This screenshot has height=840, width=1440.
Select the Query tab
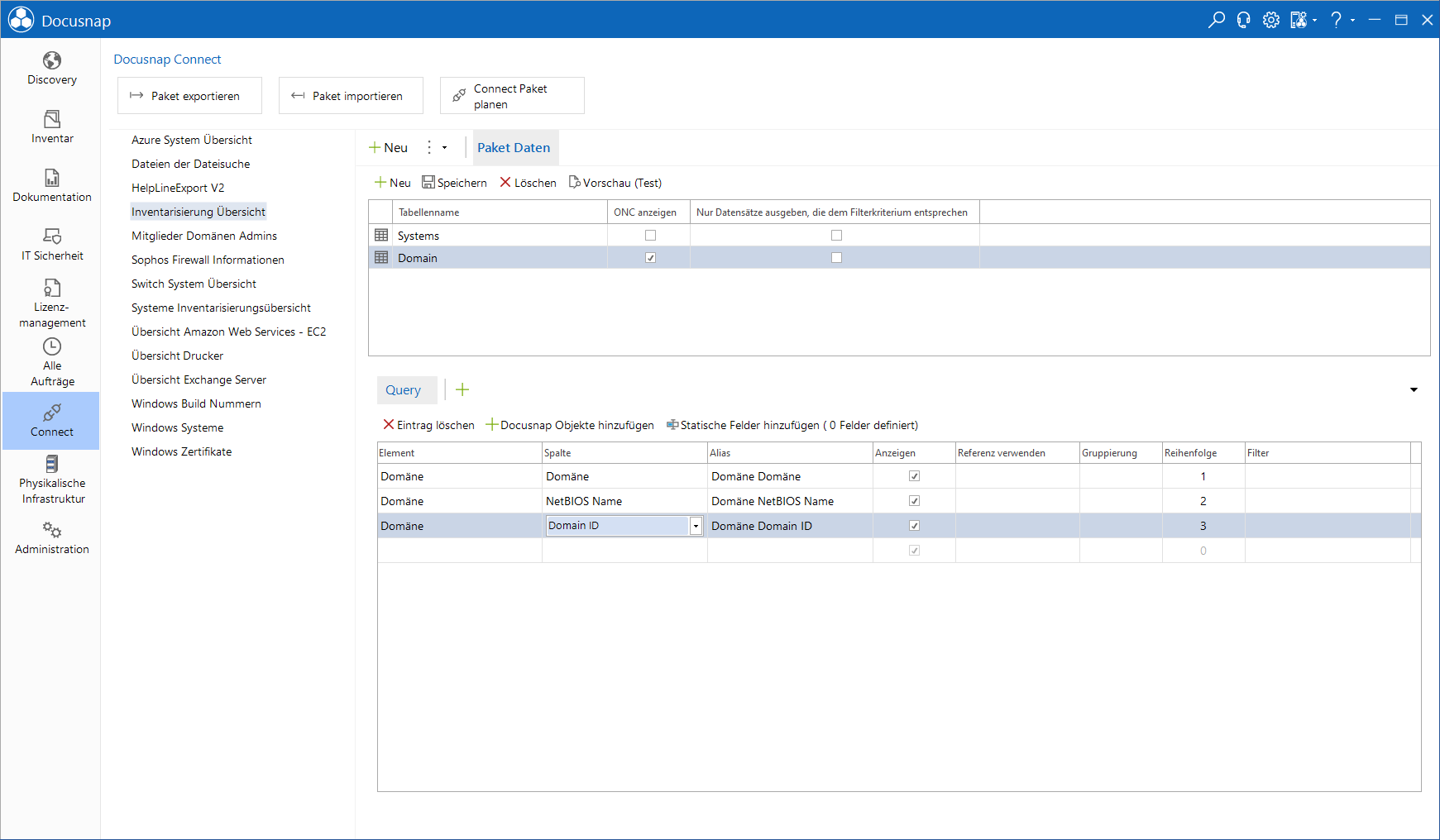coord(404,390)
